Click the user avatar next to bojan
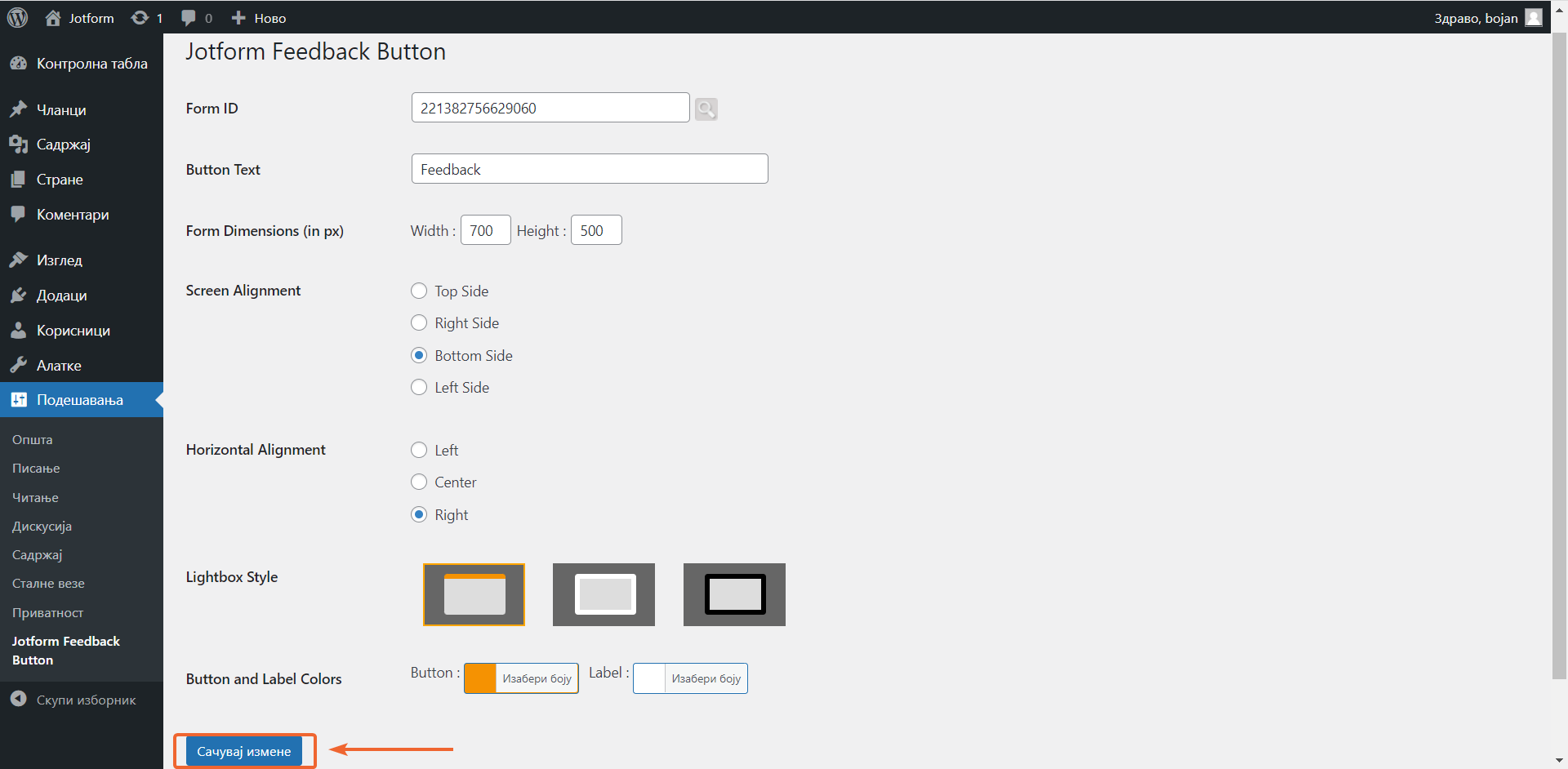Screen dimensions: 1568x769 (x=1534, y=18)
